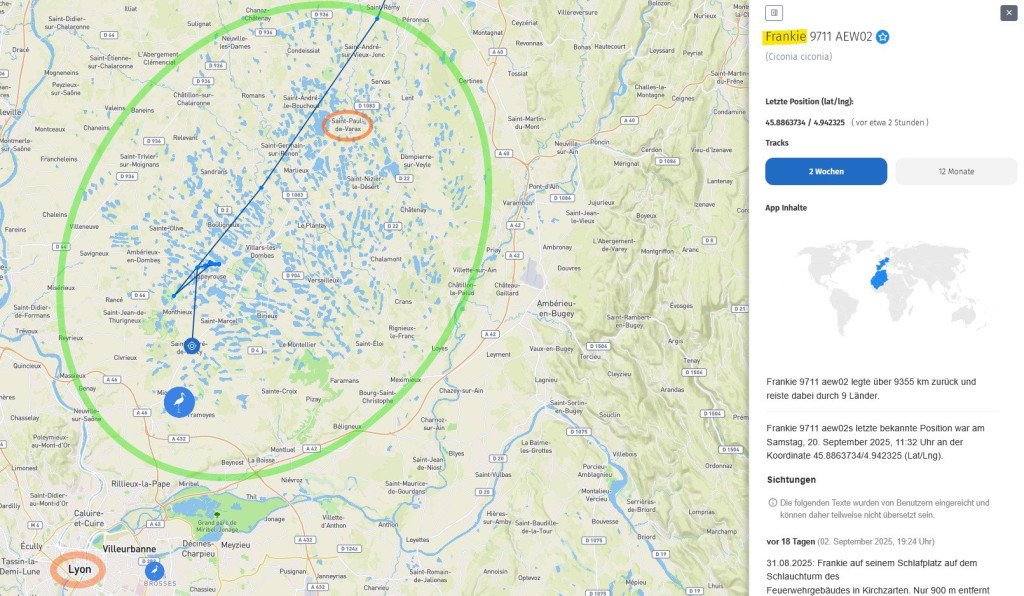The width and height of the screenshot is (1024, 596).
Task: Click the circled Saint-Paul-de-Varax label
Action: tap(349, 126)
